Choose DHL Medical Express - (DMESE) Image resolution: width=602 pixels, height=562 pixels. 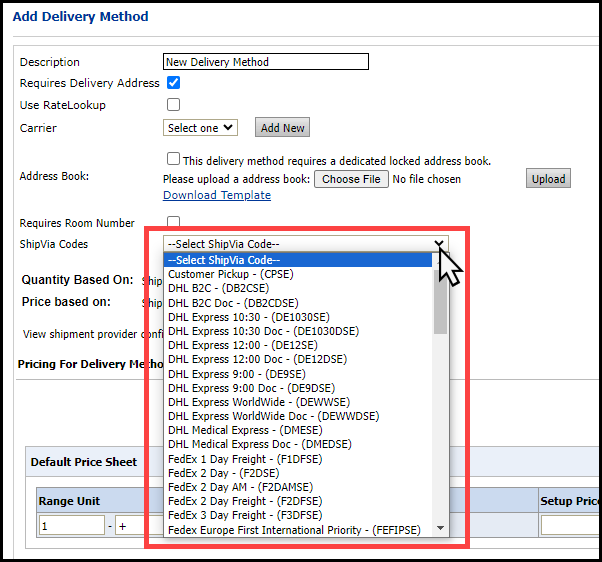(x=245, y=430)
